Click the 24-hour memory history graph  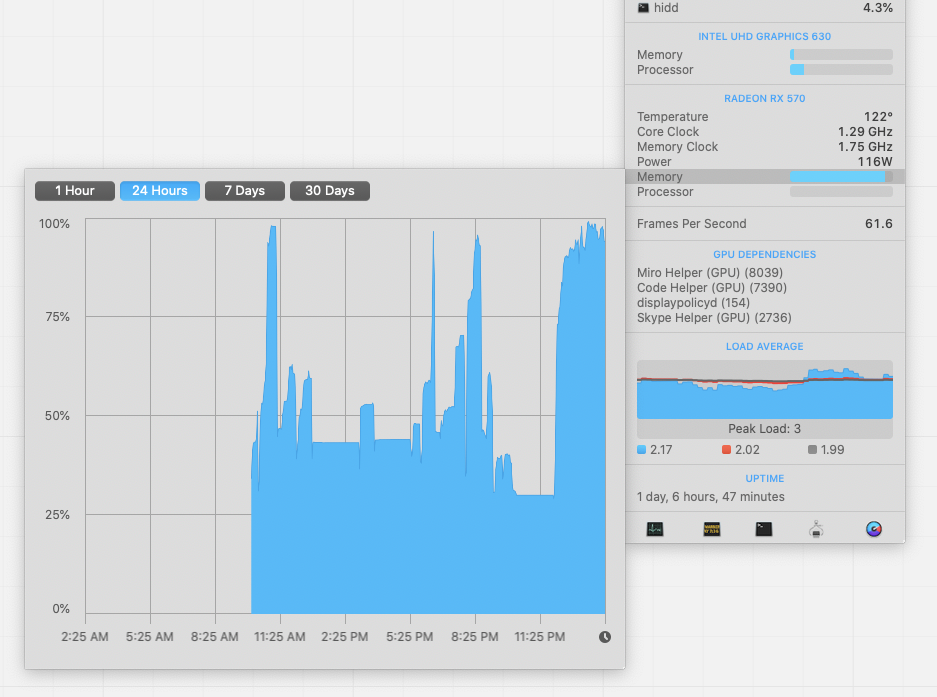click(x=345, y=416)
